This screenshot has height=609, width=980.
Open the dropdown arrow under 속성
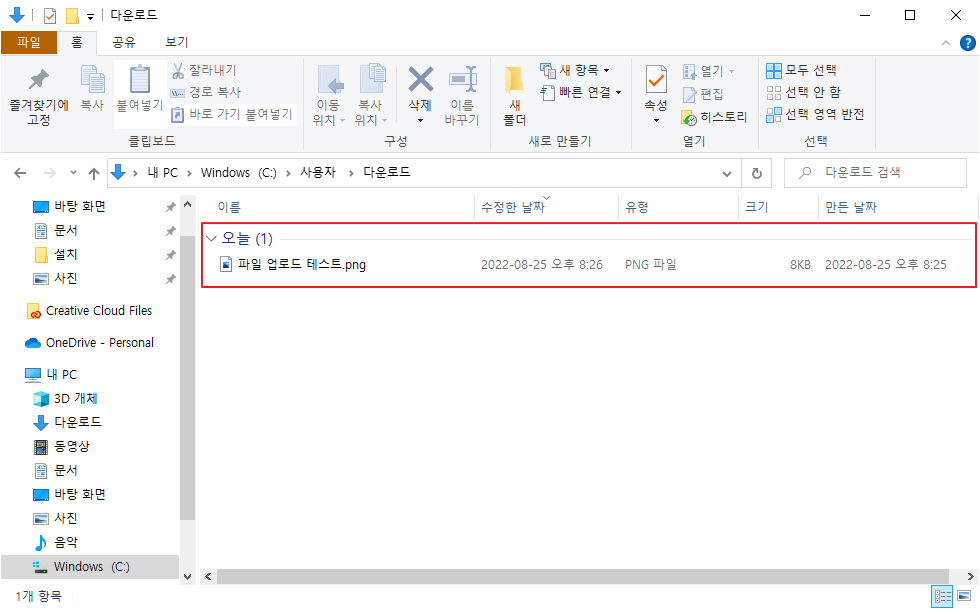coord(656,120)
